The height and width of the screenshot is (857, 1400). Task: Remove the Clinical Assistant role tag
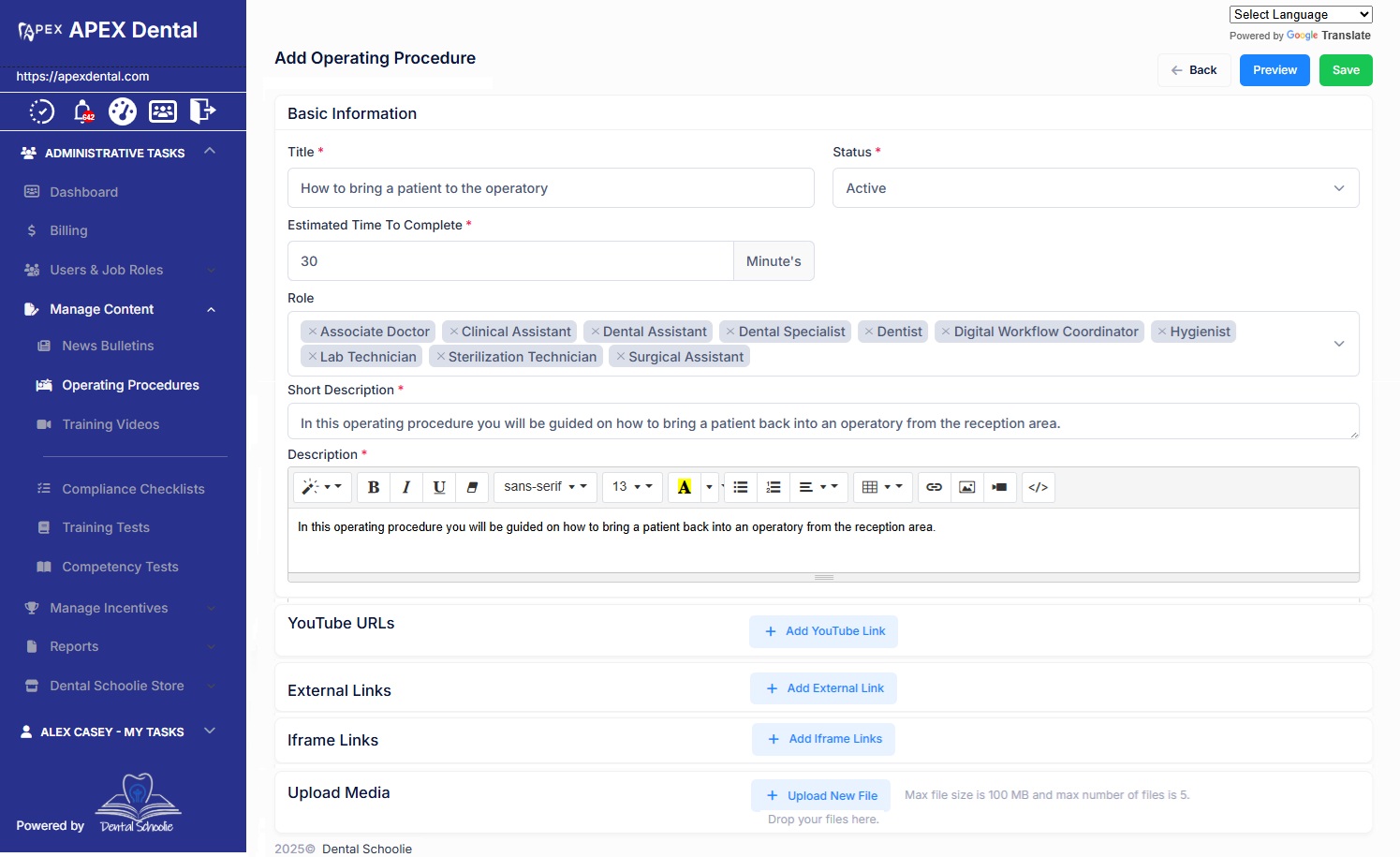click(454, 332)
